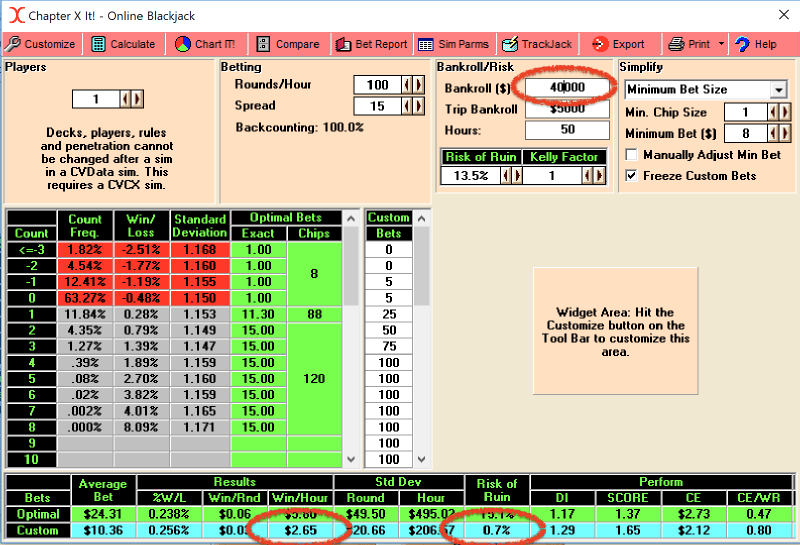Click the Custom SCORE value 1.65

point(628,530)
